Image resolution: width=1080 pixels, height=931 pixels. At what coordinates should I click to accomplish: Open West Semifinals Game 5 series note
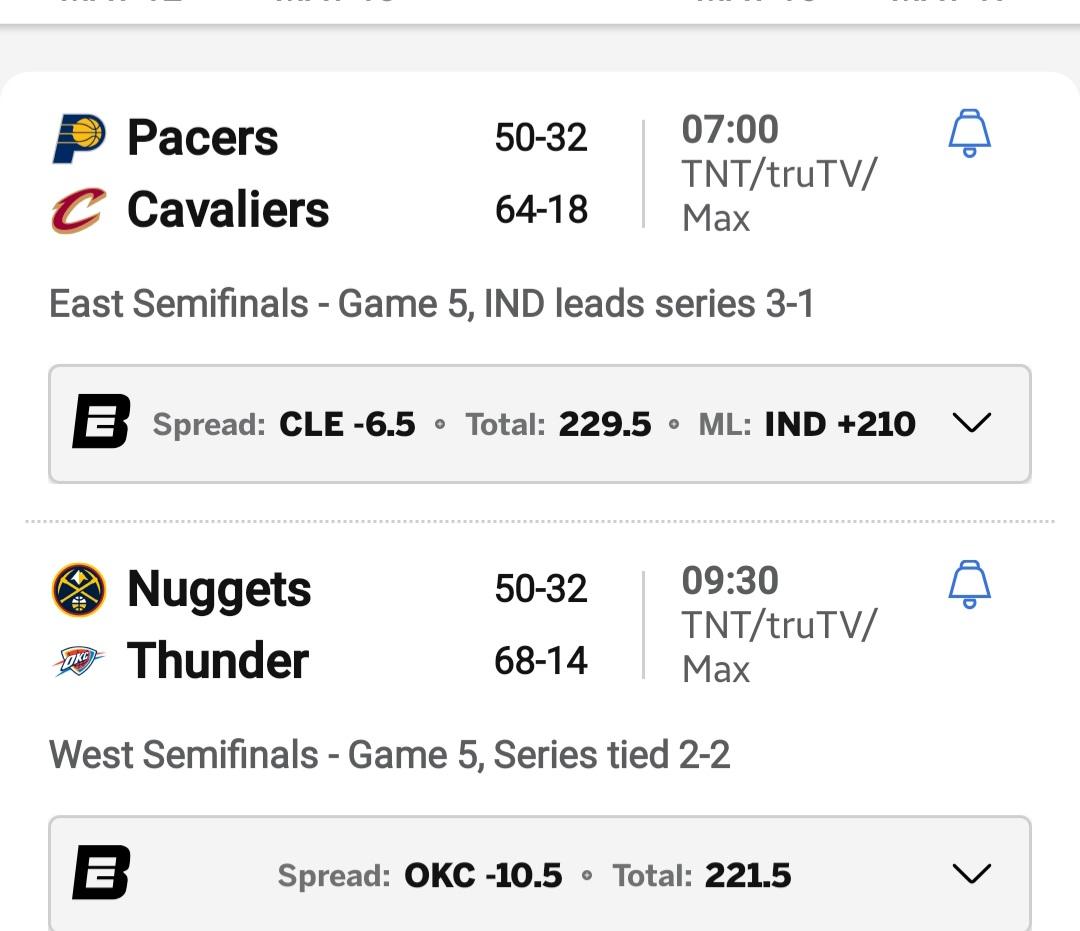[389, 755]
